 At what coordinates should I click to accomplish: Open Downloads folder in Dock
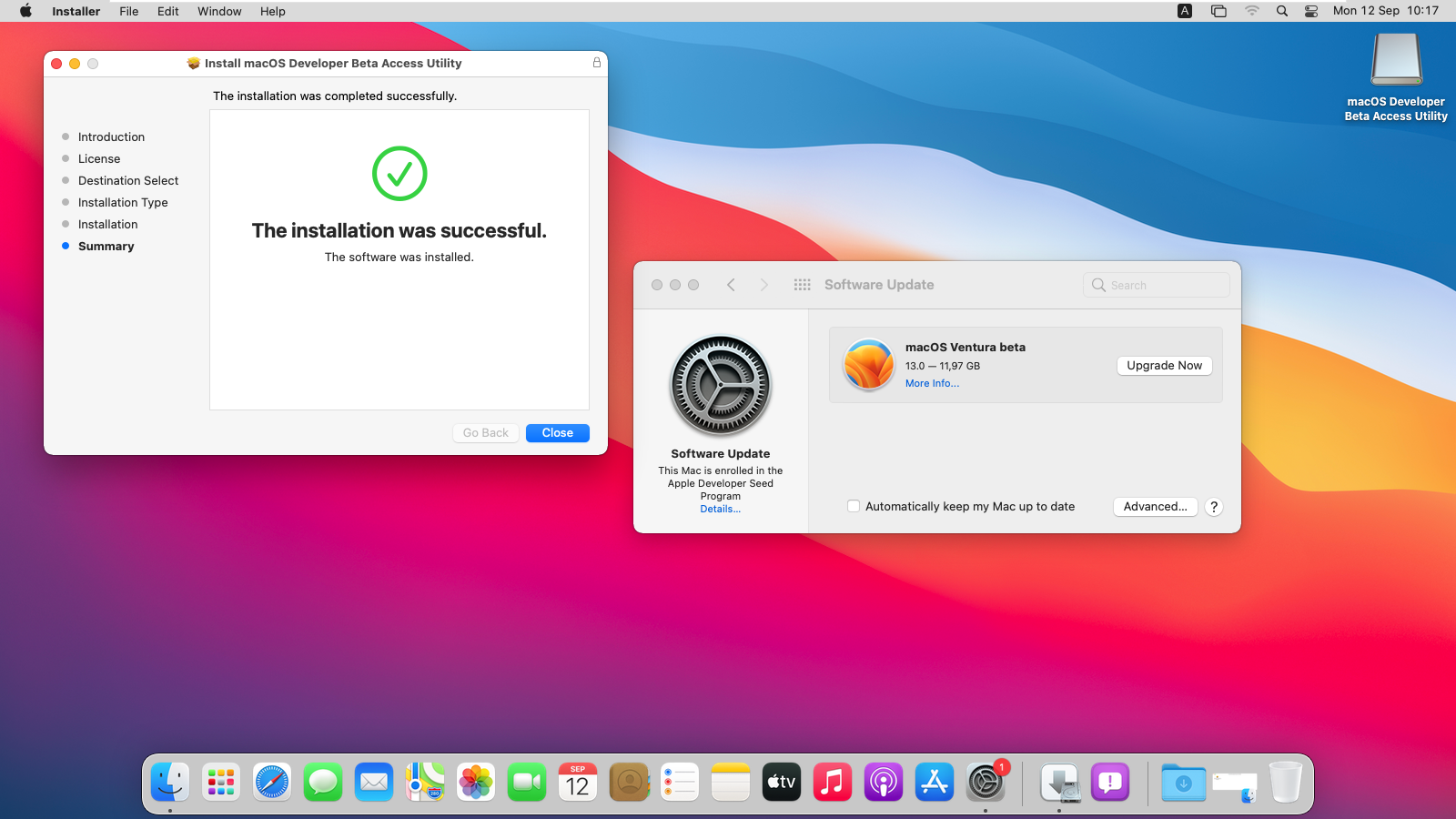point(1183,782)
